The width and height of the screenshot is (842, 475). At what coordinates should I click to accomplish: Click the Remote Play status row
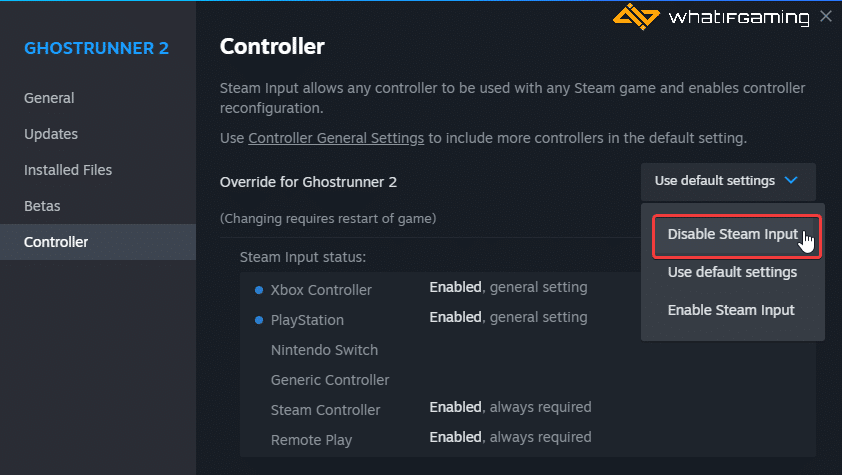(x=528, y=440)
